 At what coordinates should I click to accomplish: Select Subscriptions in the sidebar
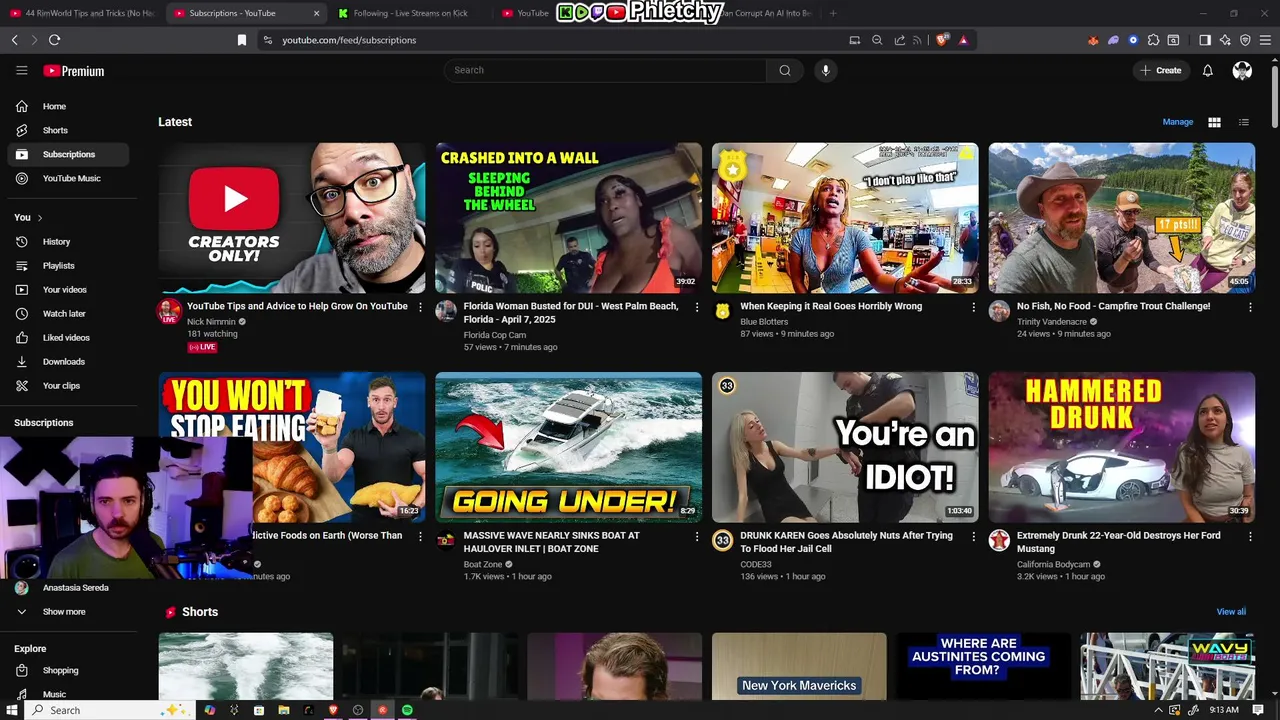click(68, 154)
